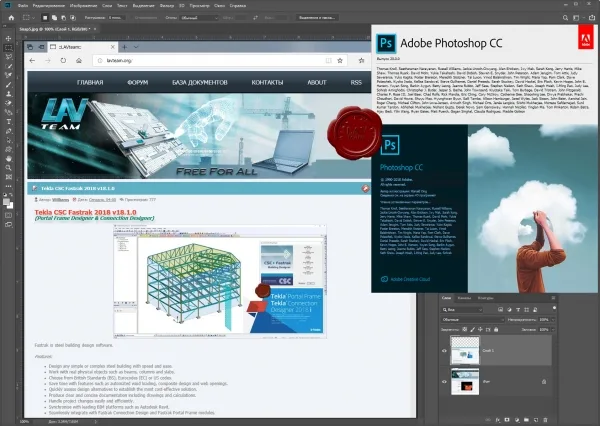Filter layers by smart objects icon

coord(535,310)
